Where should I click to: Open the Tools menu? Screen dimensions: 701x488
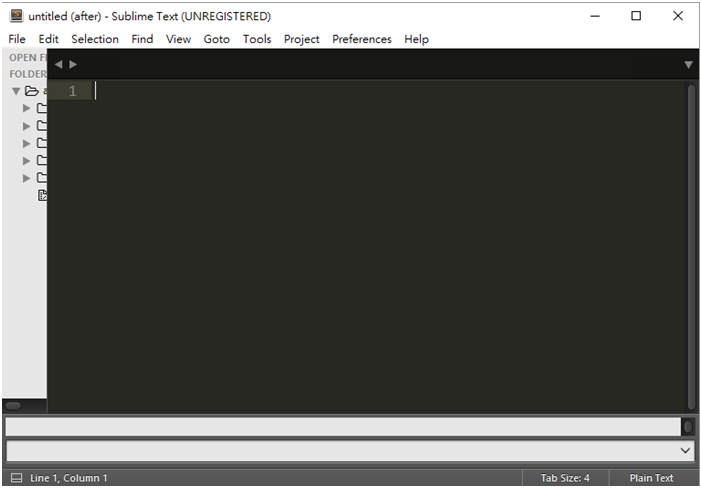257,39
